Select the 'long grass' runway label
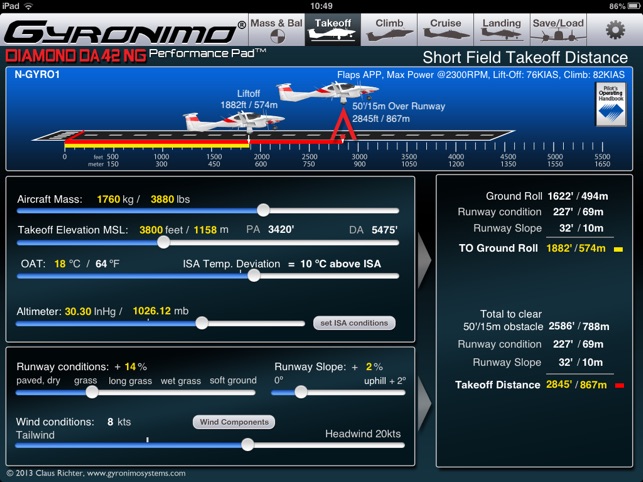 pos(130,381)
